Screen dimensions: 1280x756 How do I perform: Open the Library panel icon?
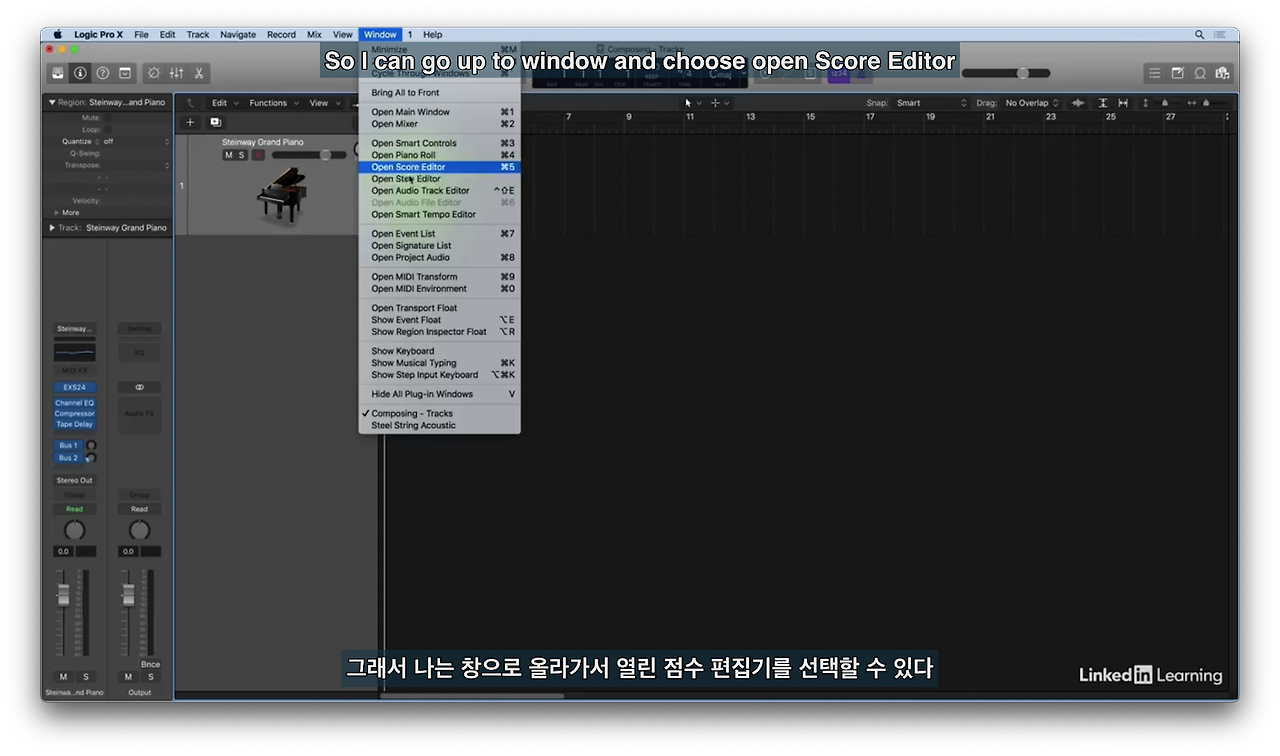59,73
